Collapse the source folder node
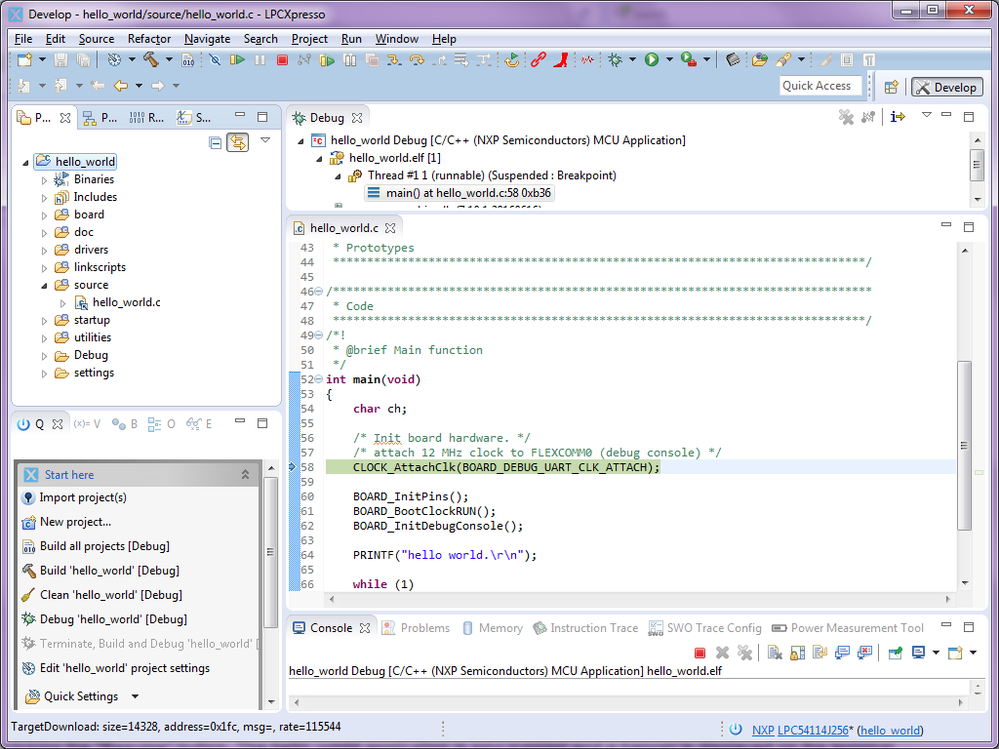 pyautogui.click(x=45, y=286)
